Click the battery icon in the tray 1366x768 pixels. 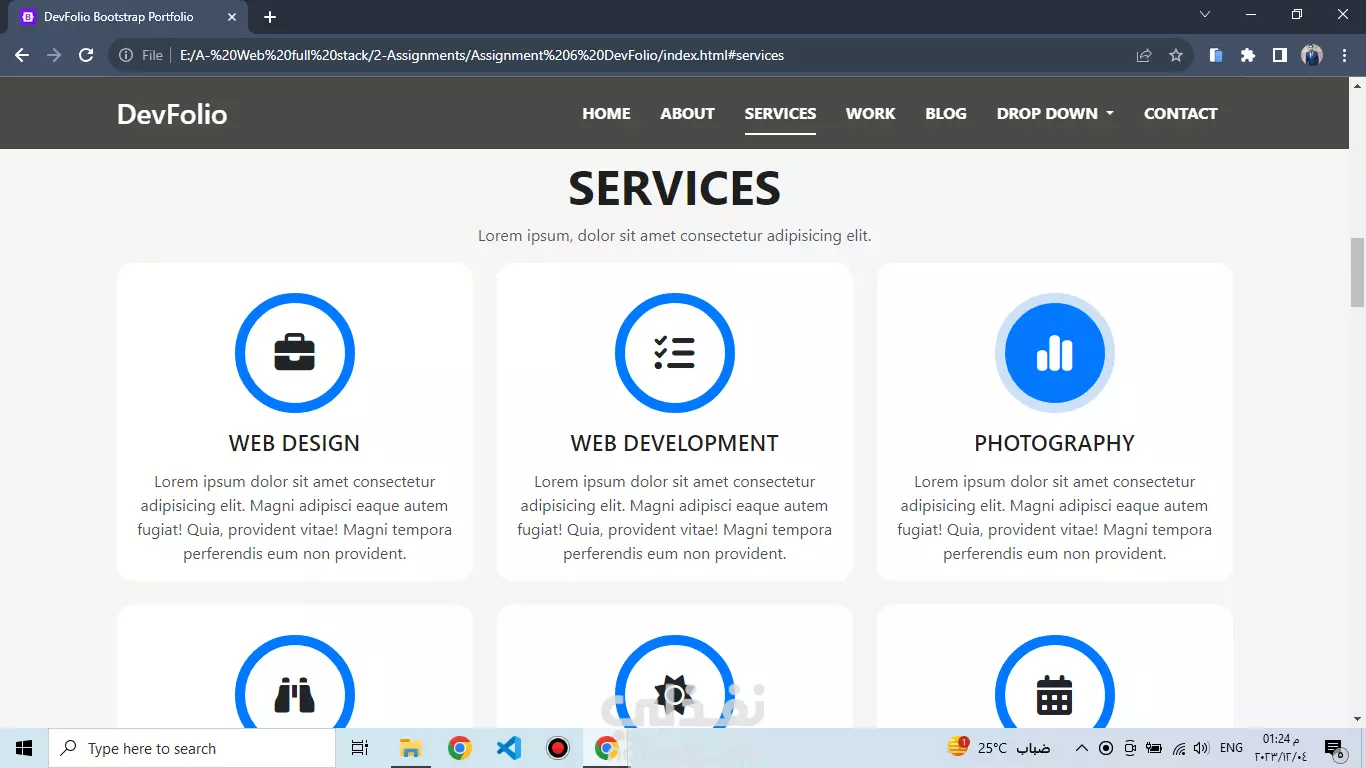tap(1154, 748)
